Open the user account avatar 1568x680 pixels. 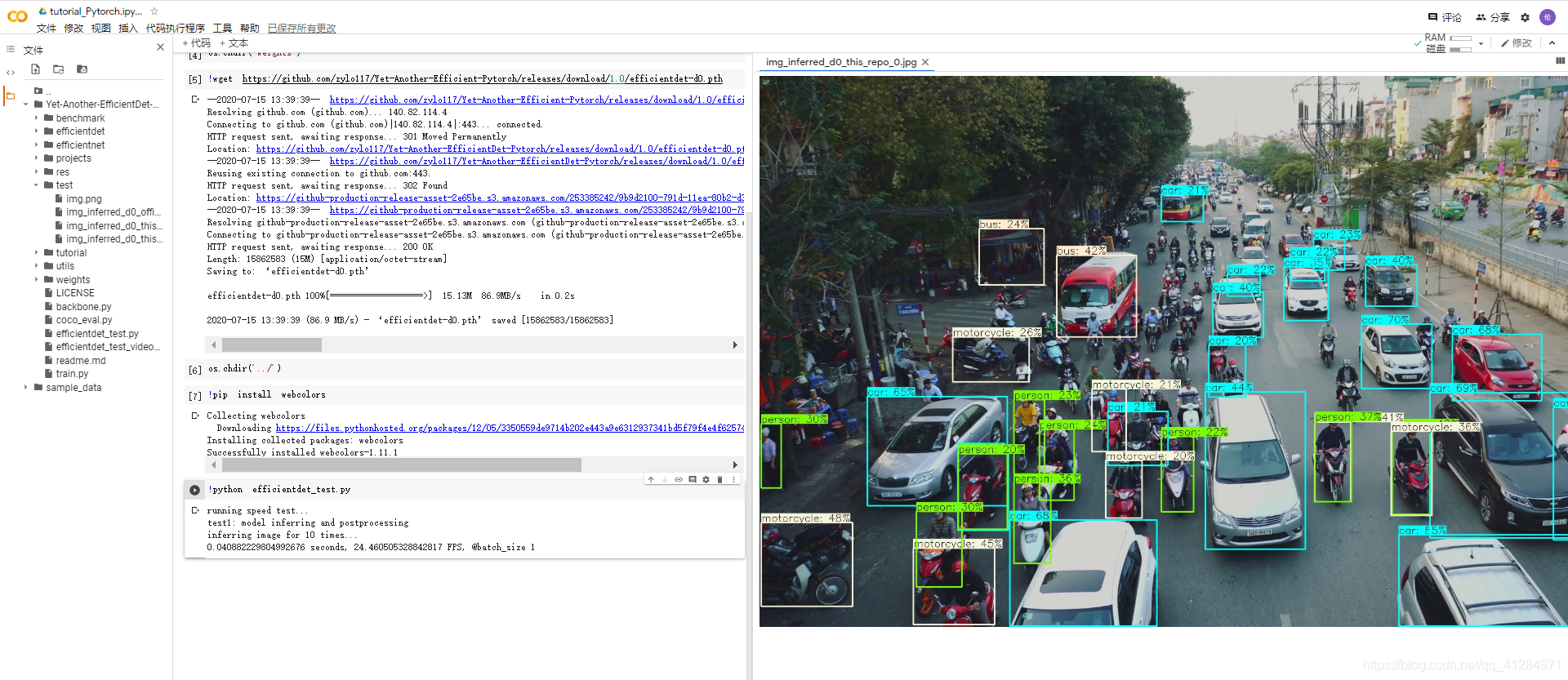(1547, 17)
